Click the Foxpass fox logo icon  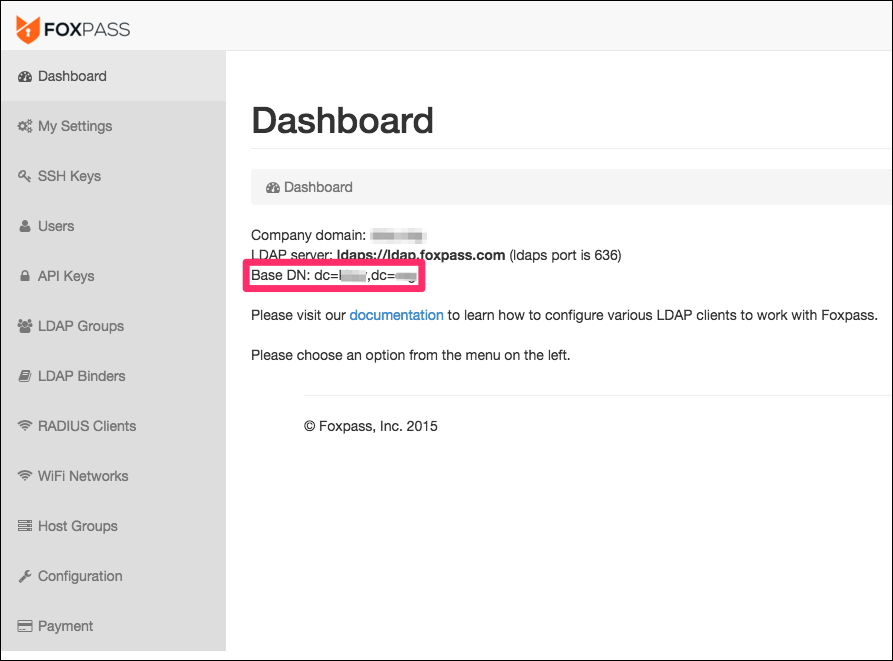pyautogui.click(x=27, y=30)
